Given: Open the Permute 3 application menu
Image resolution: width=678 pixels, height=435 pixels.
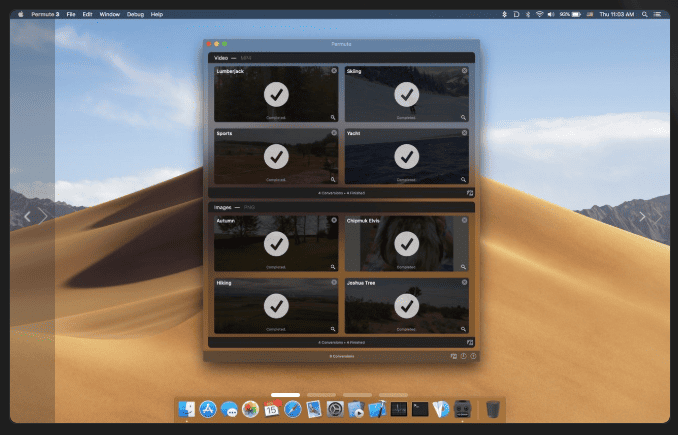Looking at the screenshot, I should coord(45,14).
